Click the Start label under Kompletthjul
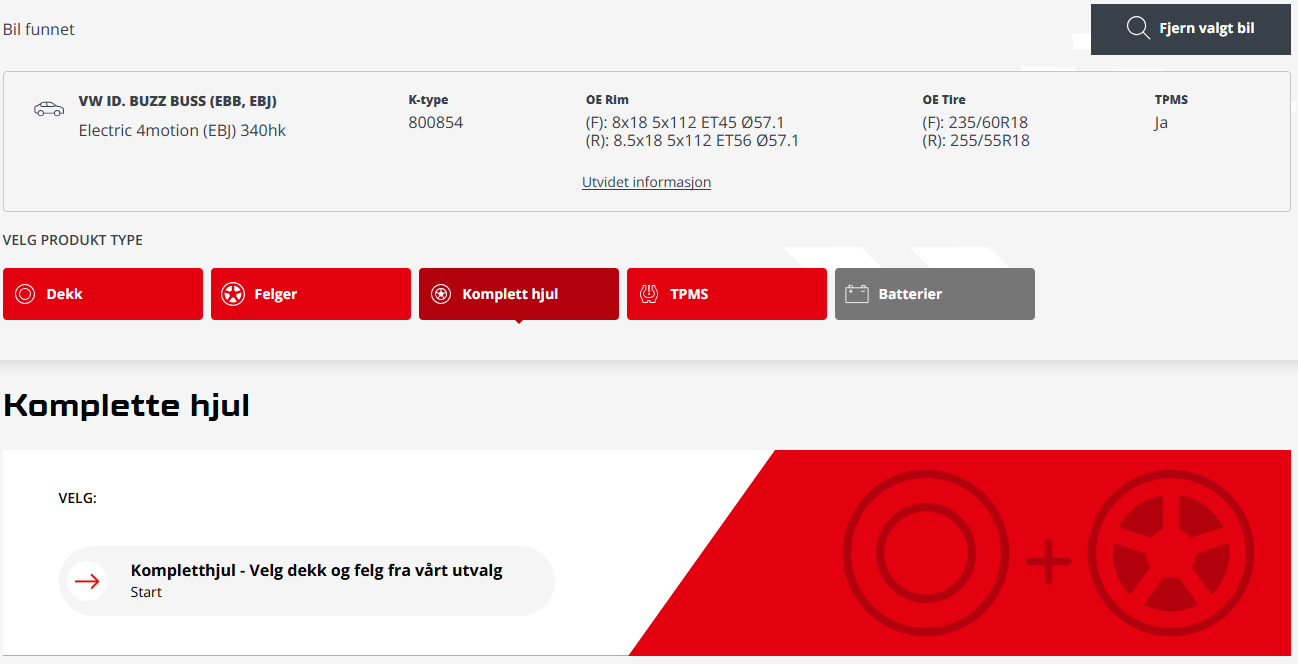The width and height of the screenshot is (1298, 664). [x=146, y=592]
